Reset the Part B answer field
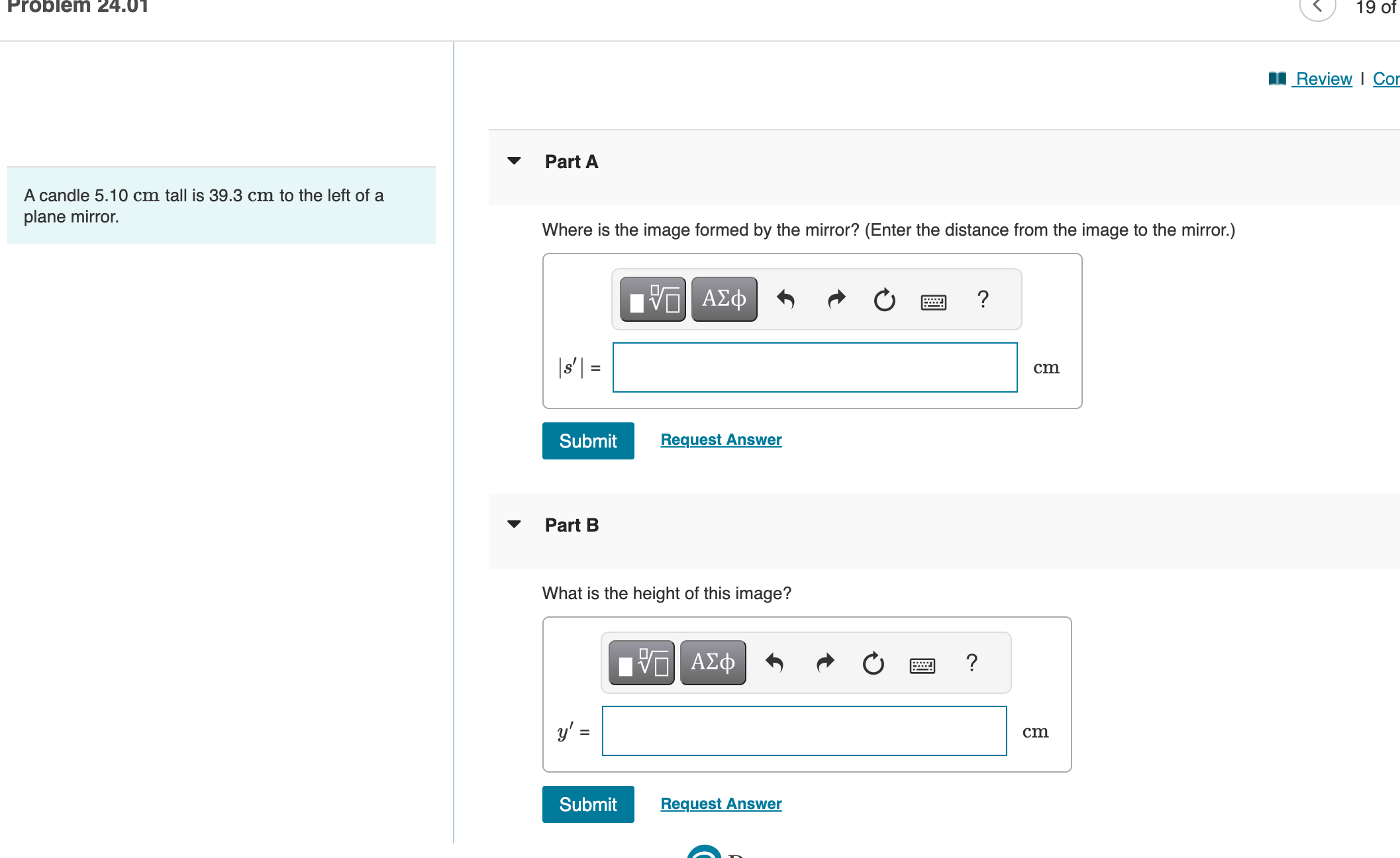1400x858 pixels. (x=873, y=663)
